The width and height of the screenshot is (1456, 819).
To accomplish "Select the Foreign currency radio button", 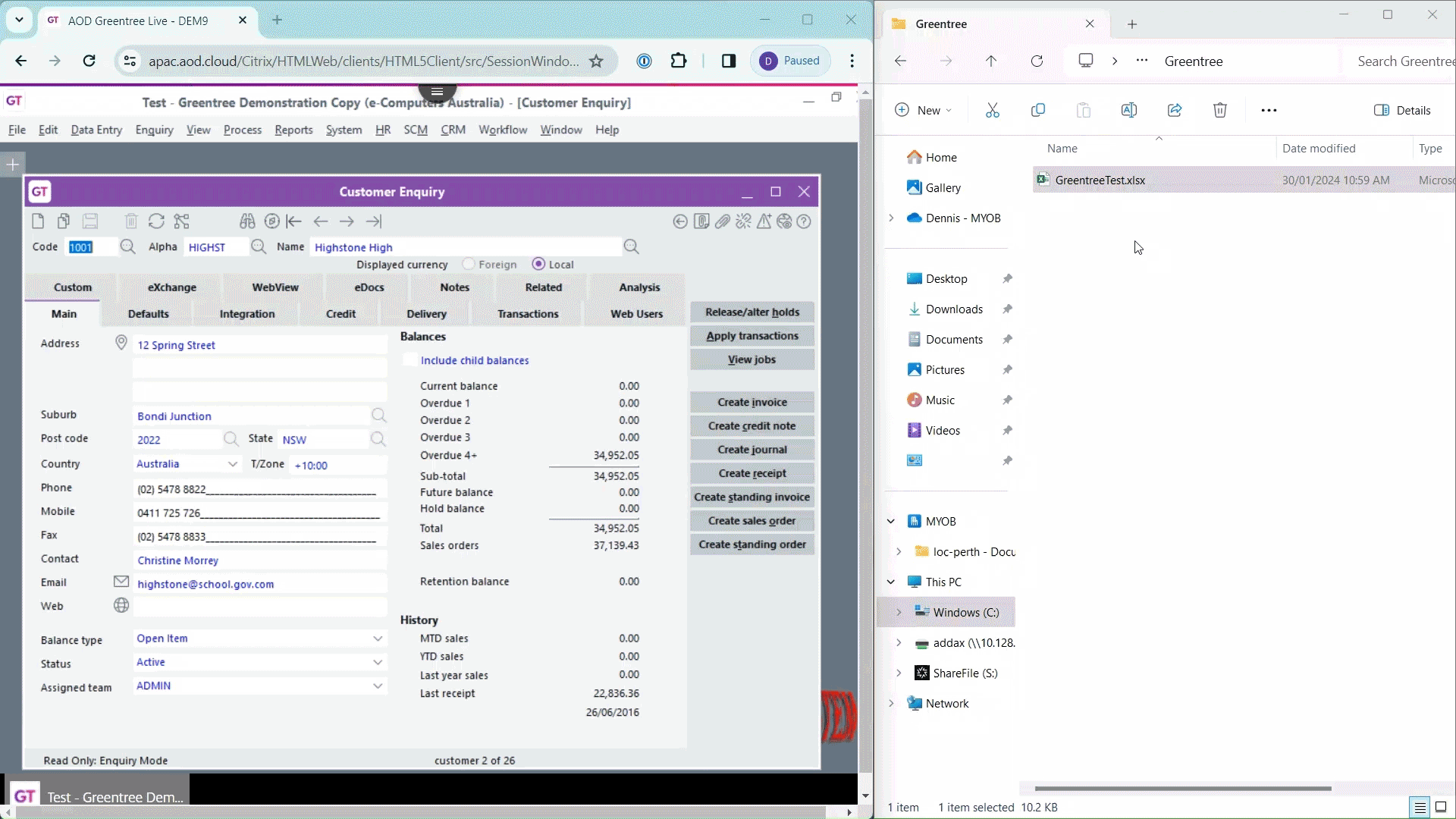I will point(469,264).
